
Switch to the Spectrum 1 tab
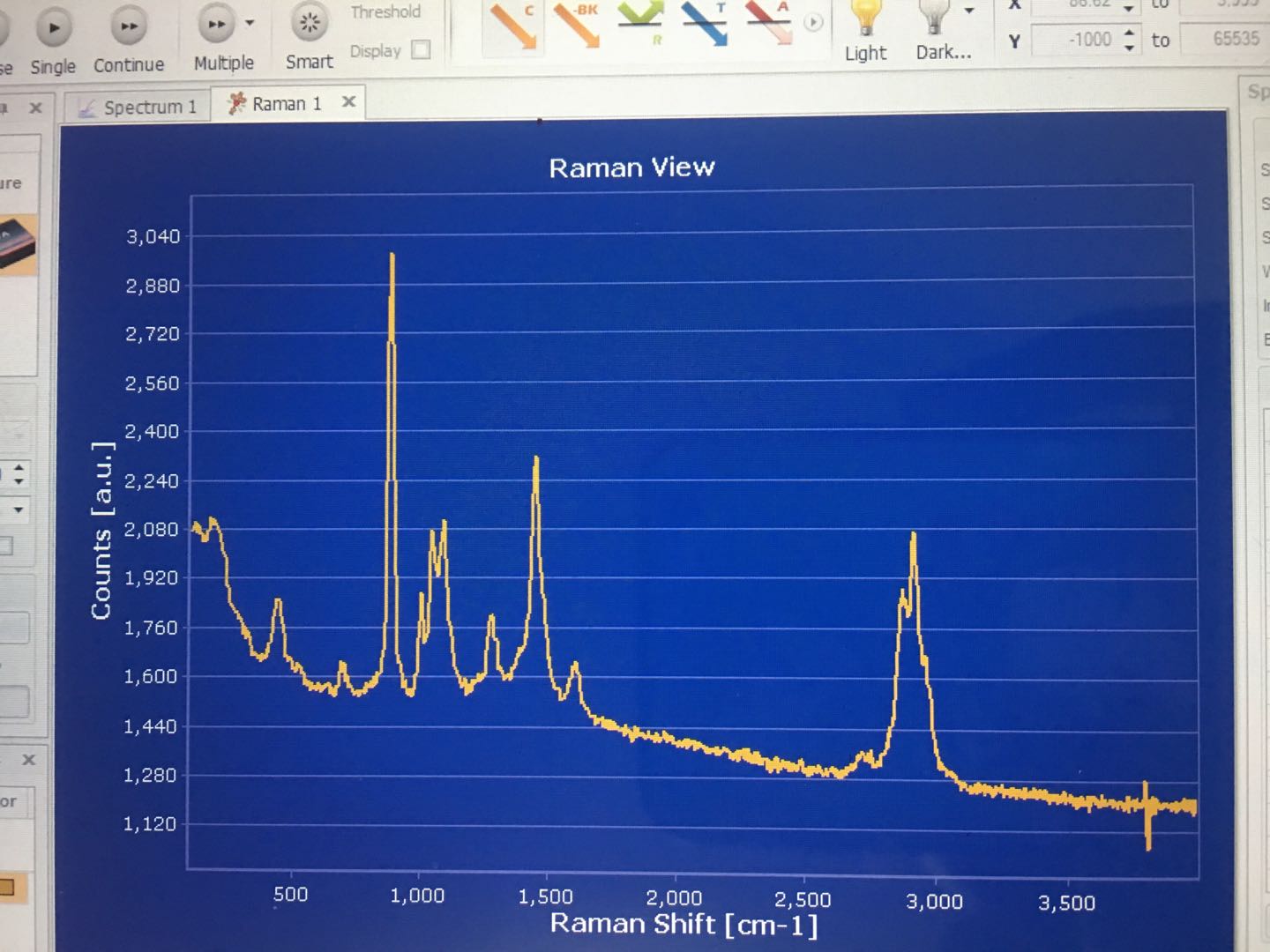pos(139,108)
